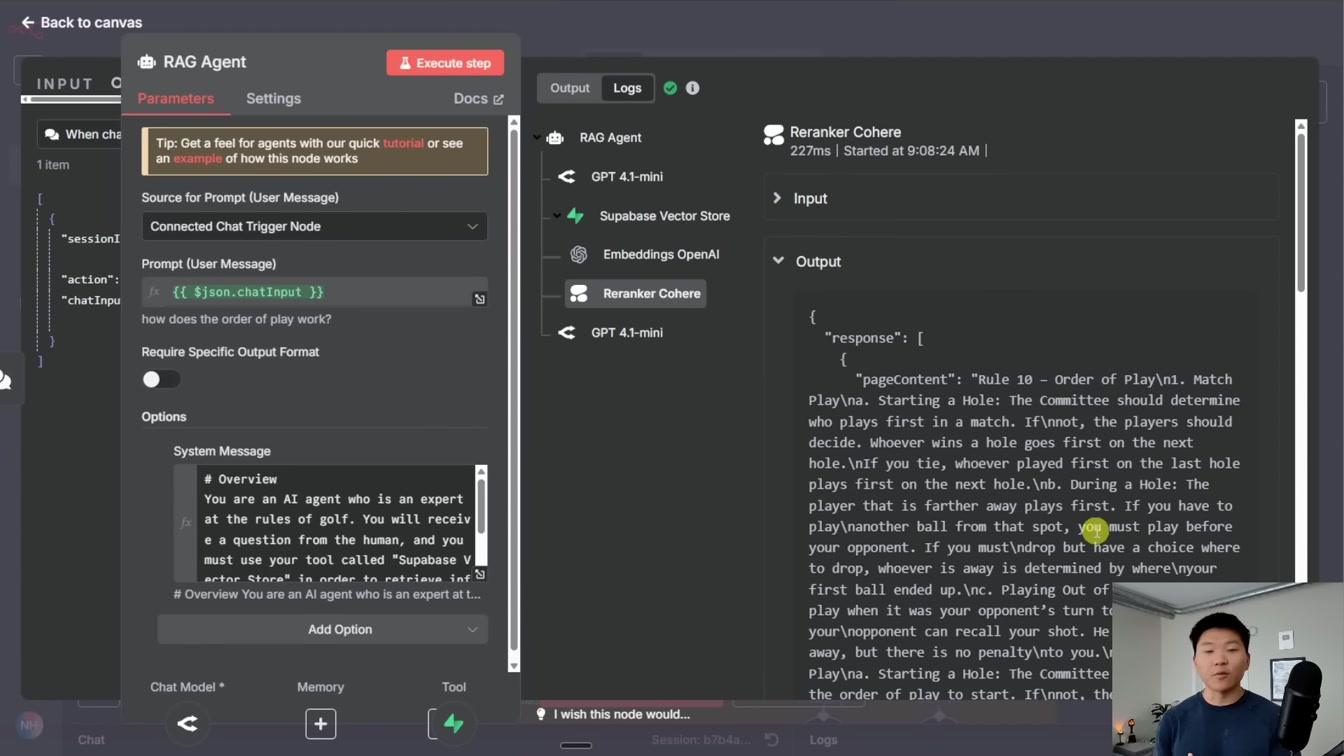This screenshot has width=1344, height=756.
Task: Open the Add Option dropdown
Action: coord(322,630)
